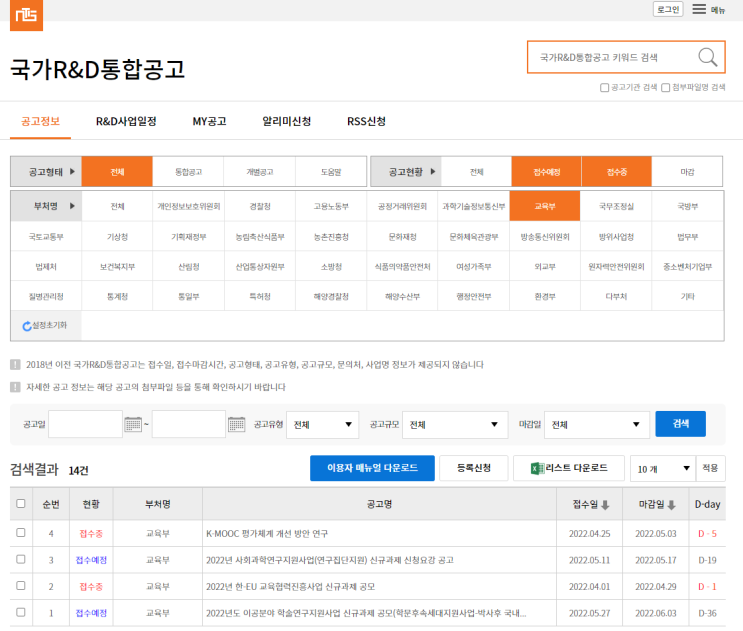
Task: Open the 공고규모 dropdown
Action: click(455, 424)
